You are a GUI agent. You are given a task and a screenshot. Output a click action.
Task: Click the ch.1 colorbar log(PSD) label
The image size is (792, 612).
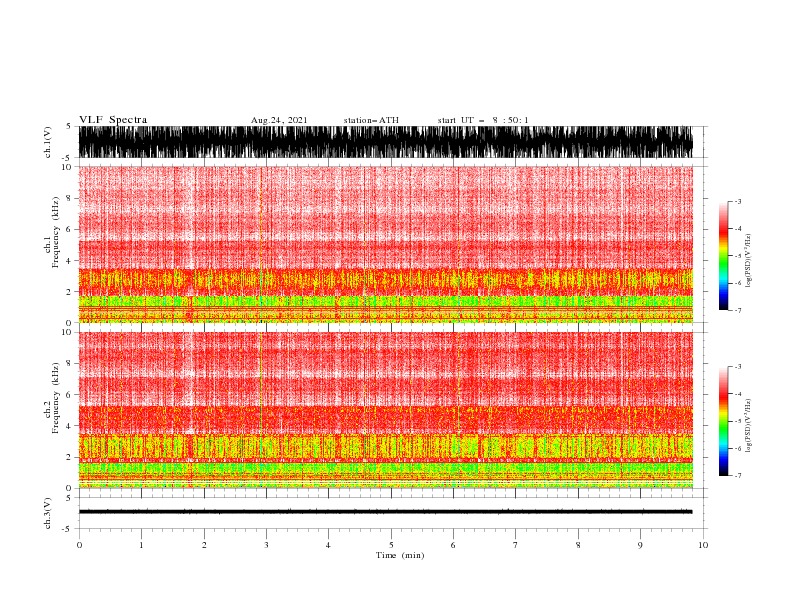[748, 261]
